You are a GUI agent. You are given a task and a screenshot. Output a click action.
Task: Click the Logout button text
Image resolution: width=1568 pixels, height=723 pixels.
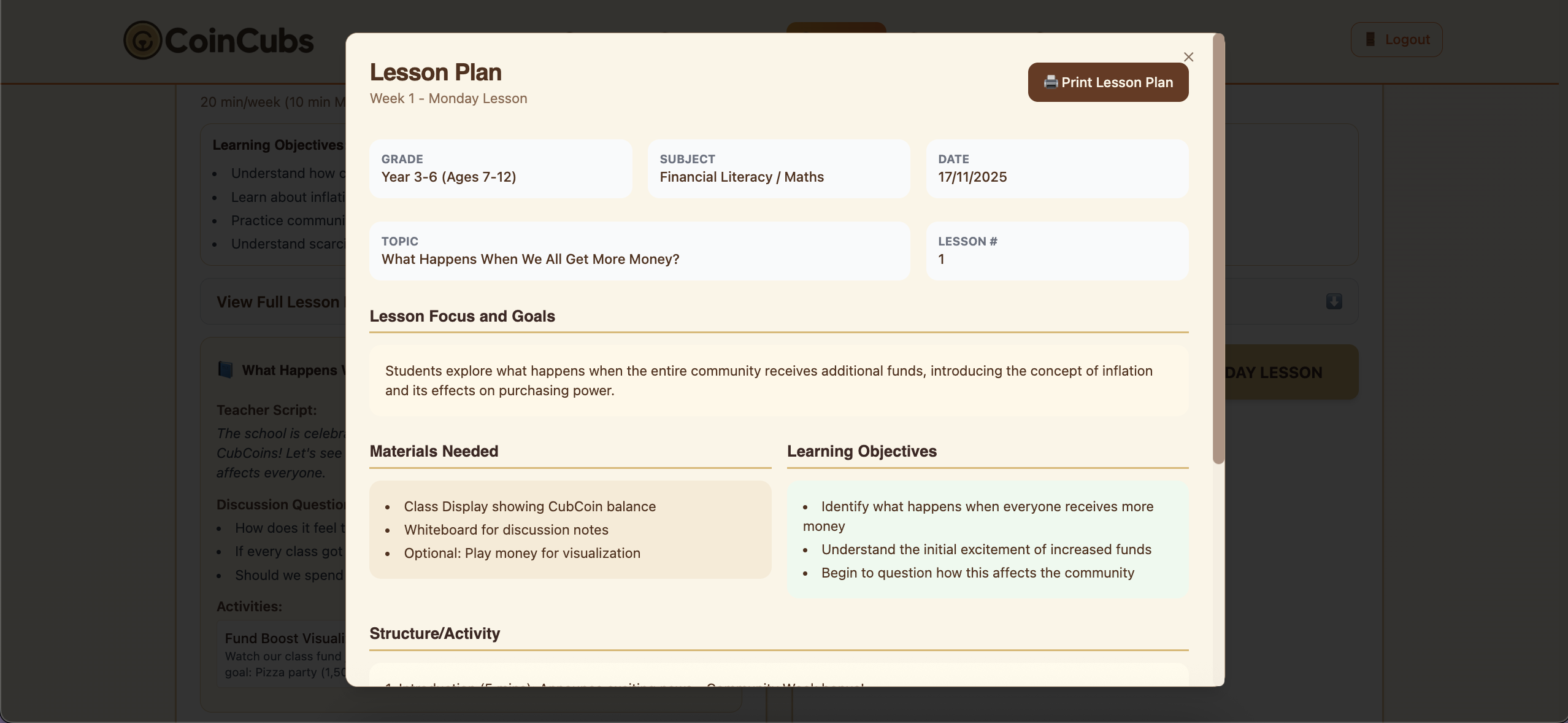tap(1407, 39)
